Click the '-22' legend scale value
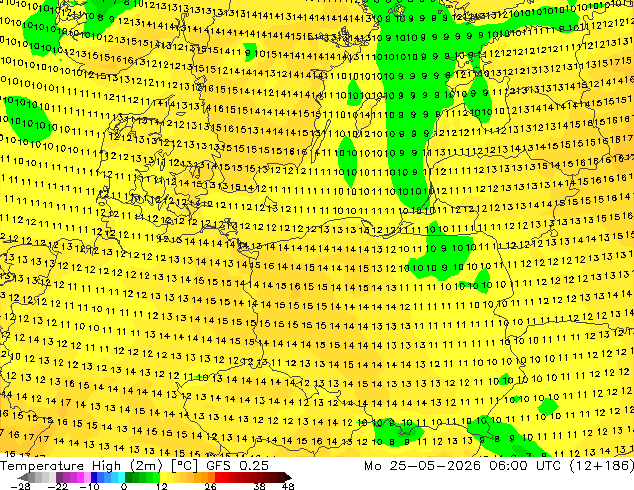Screen dimensions: 634x490 tap(57, 486)
